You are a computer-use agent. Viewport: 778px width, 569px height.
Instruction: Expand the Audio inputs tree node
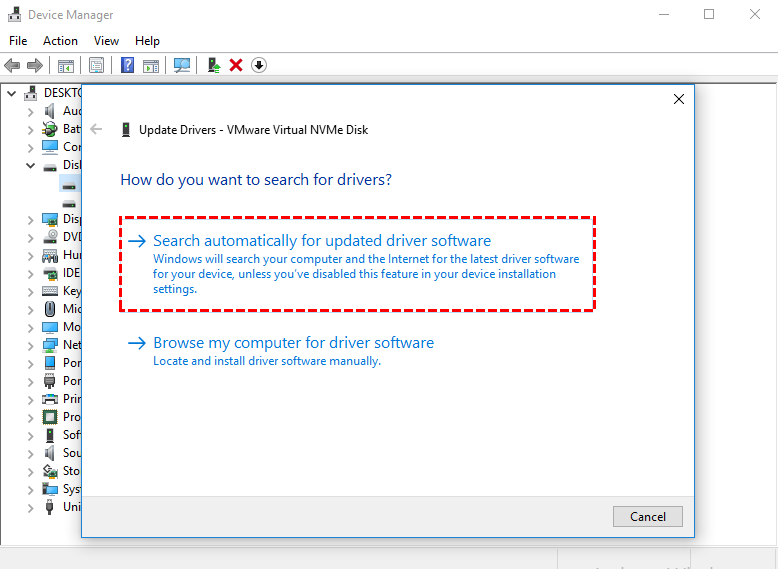31,111
